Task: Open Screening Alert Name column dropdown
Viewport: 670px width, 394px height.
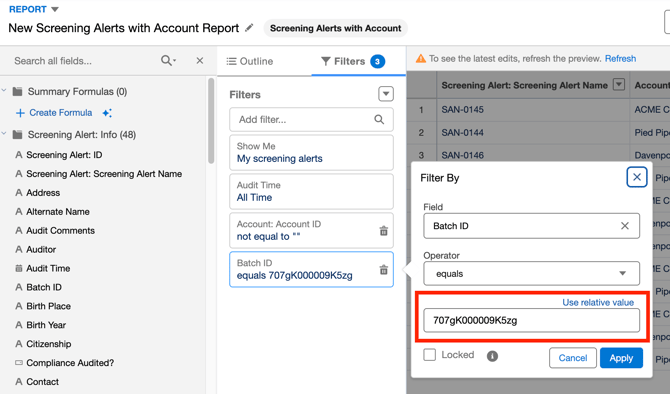Action: (619, 85)
